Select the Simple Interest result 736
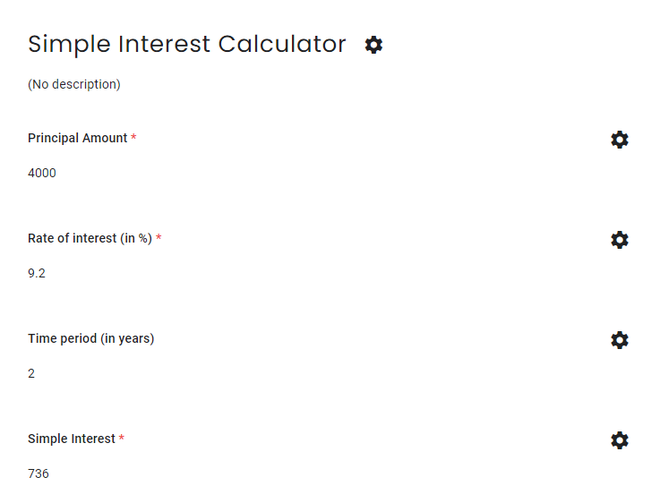This screenshot has height=503, width=660. click(38, 473)
